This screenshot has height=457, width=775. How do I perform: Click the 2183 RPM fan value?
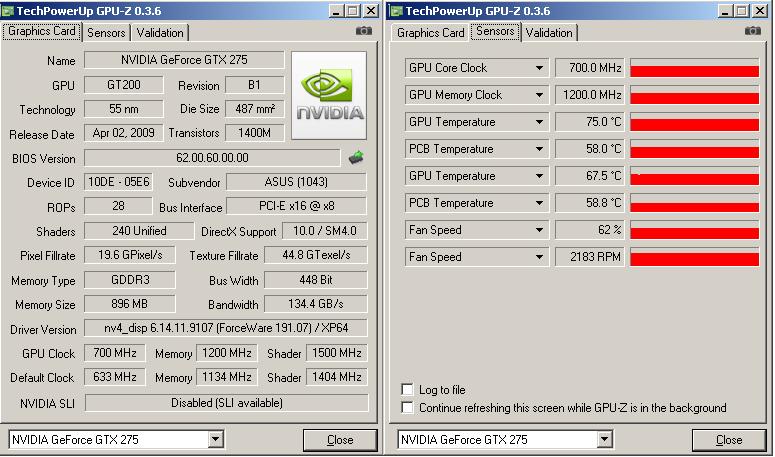[590, 257]
